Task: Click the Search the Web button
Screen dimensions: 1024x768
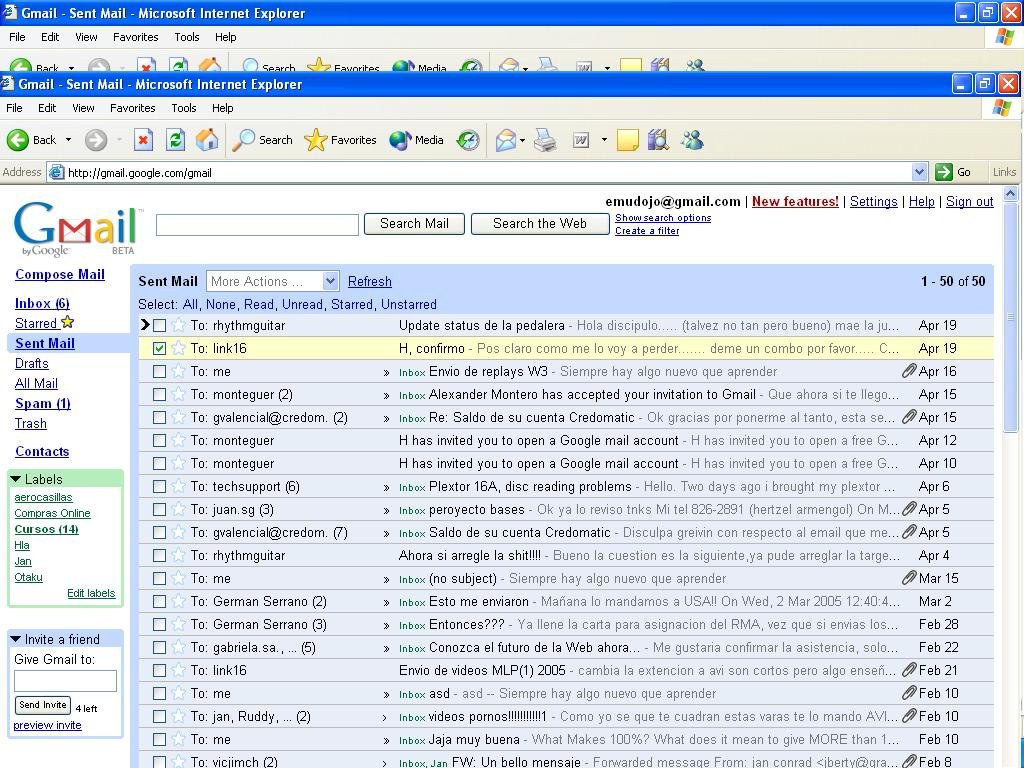Action: [539, 223]
